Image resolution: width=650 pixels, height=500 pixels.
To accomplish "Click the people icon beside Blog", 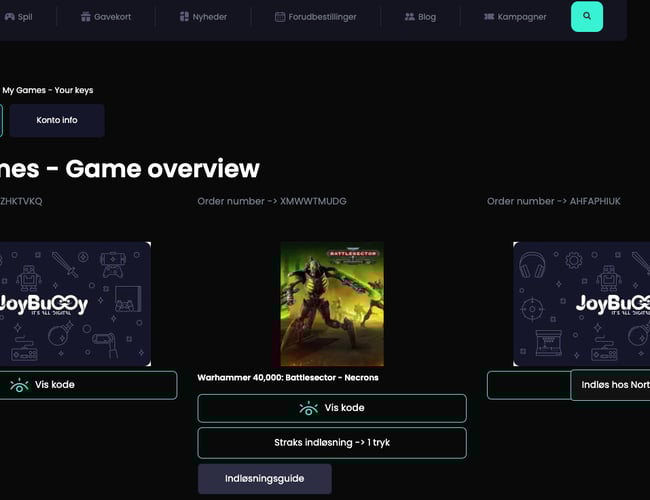I will pos(410,17).
